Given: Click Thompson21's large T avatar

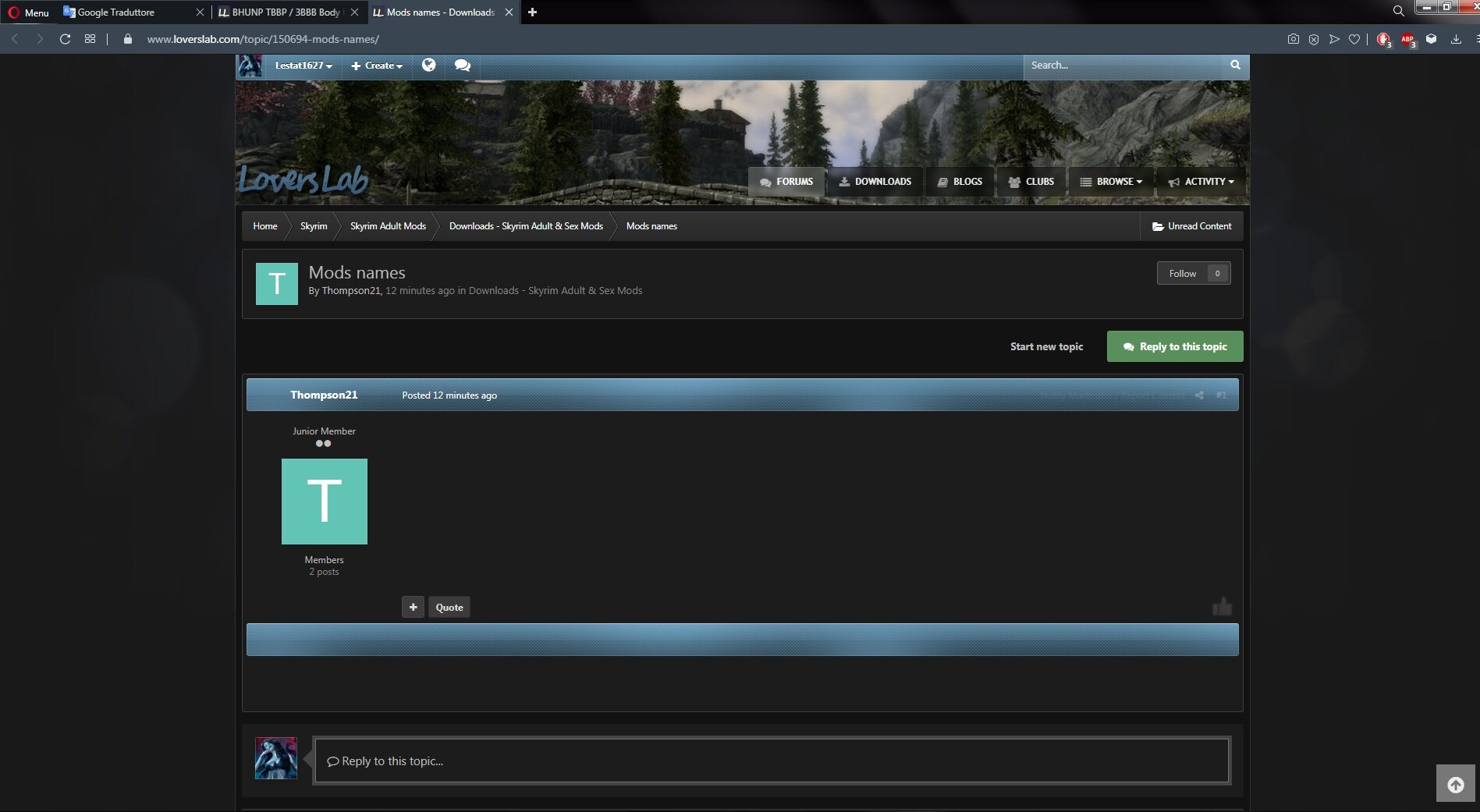Looking at the screenshot, I should (325, 502).
